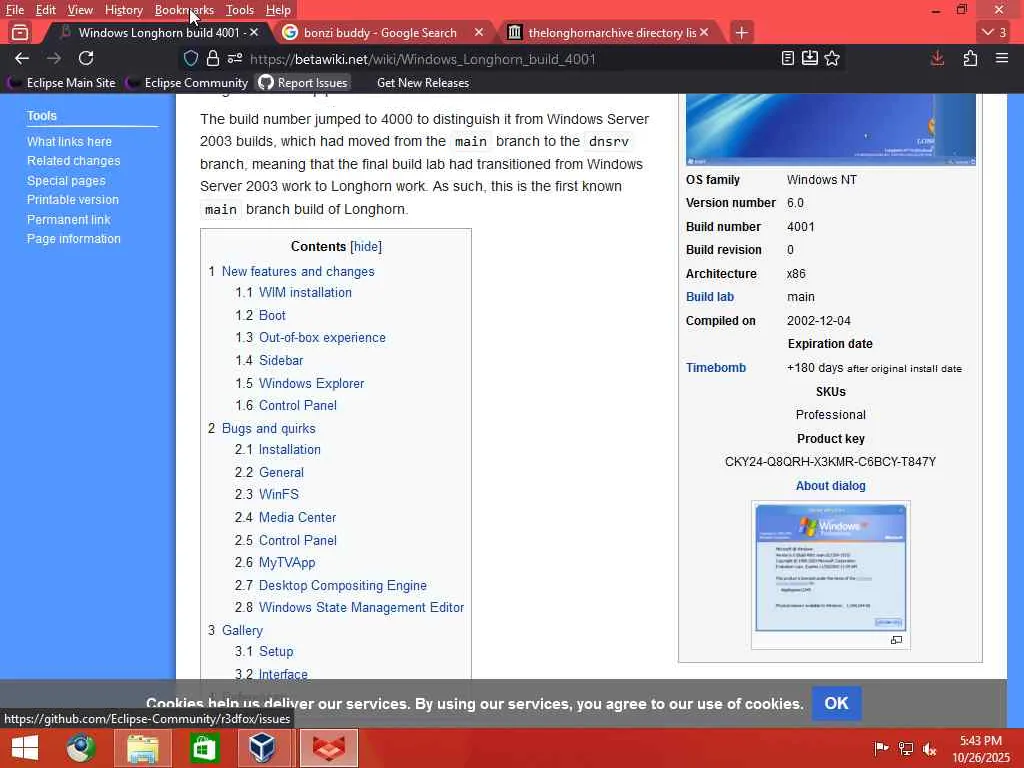Open the Build lab infobox link

(710, 297)
